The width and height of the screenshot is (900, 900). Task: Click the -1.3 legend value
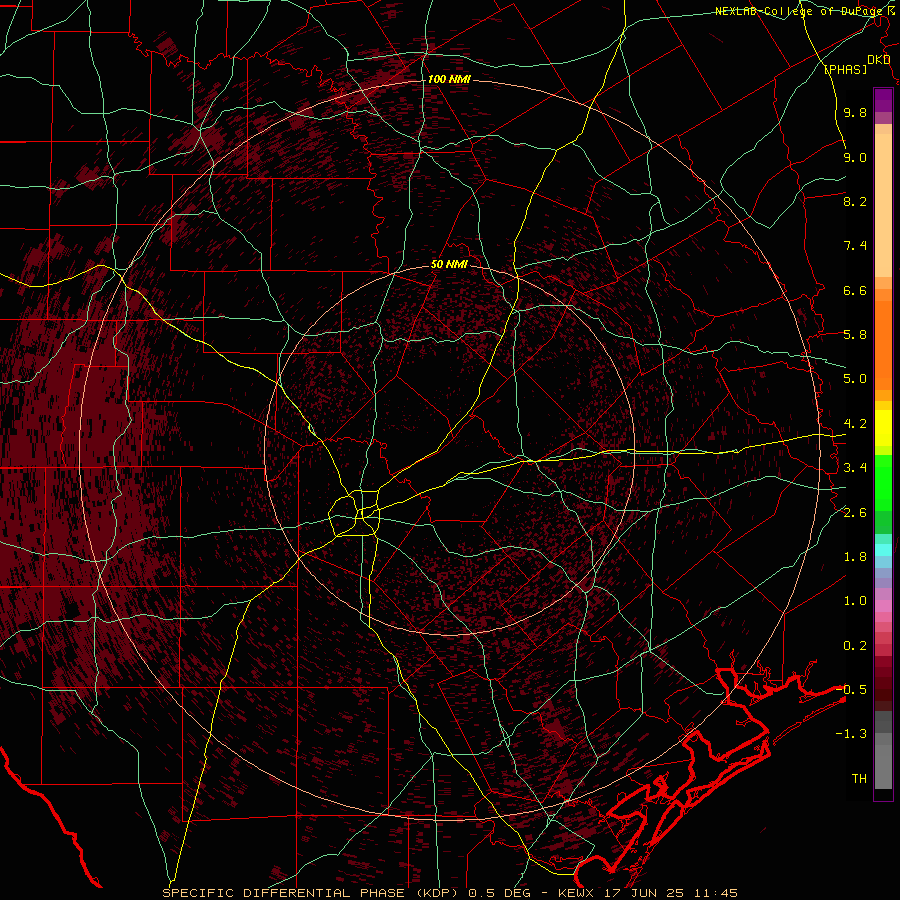click(x=852, y=735)
